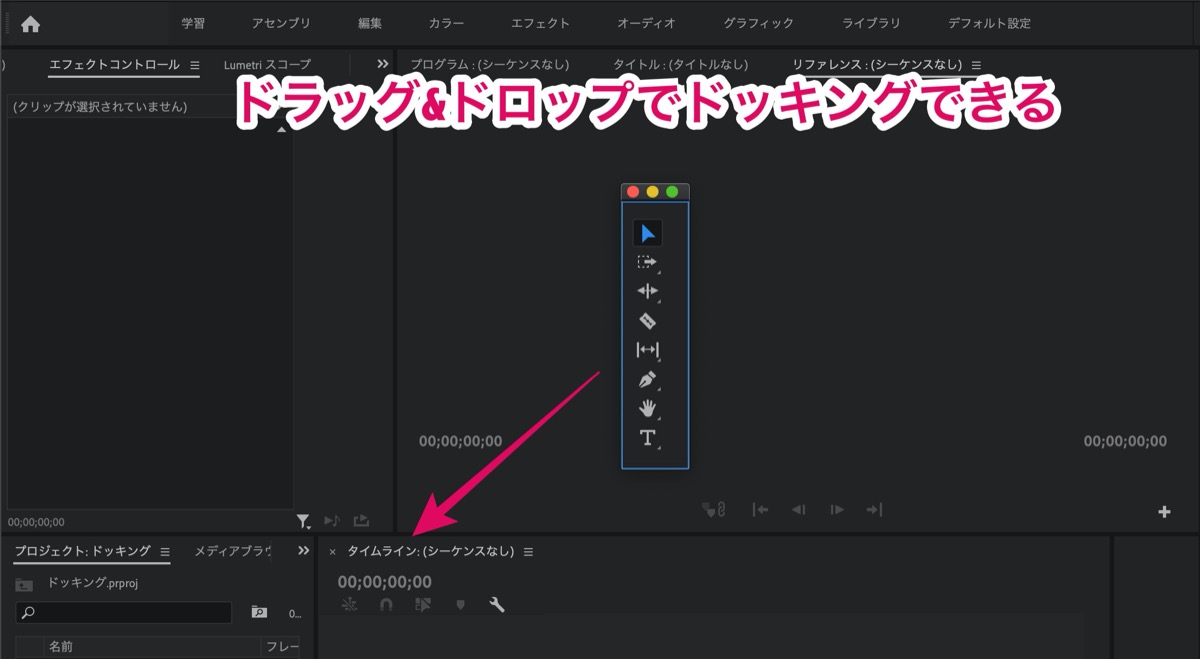Click the right Reference monitor duration timecode
Viewport: 1200px width, 659px height.
[x=1125, y=441]
